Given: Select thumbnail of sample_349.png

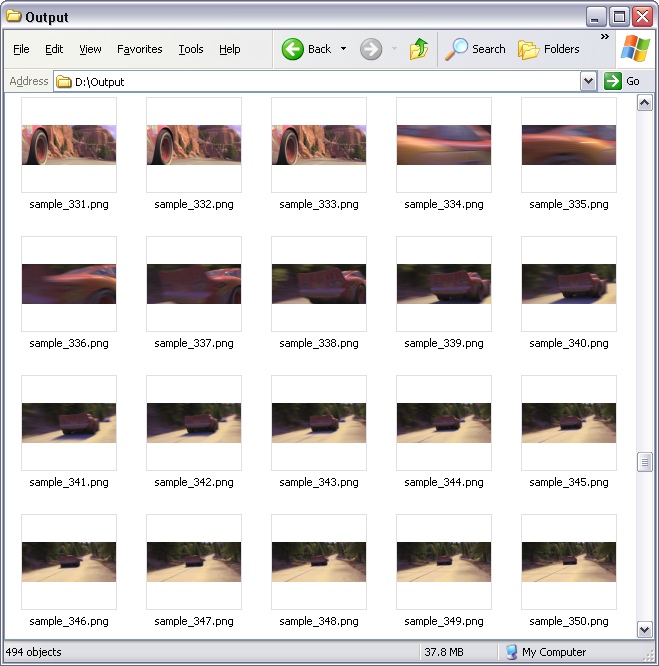Looking at the screenshot, I should 444,562.
